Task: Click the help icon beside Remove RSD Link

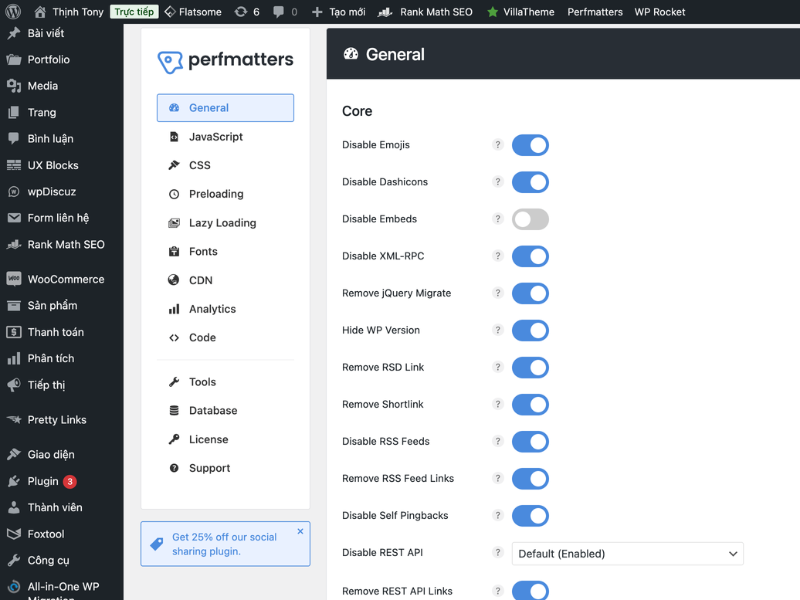Action: pos(498,367)
